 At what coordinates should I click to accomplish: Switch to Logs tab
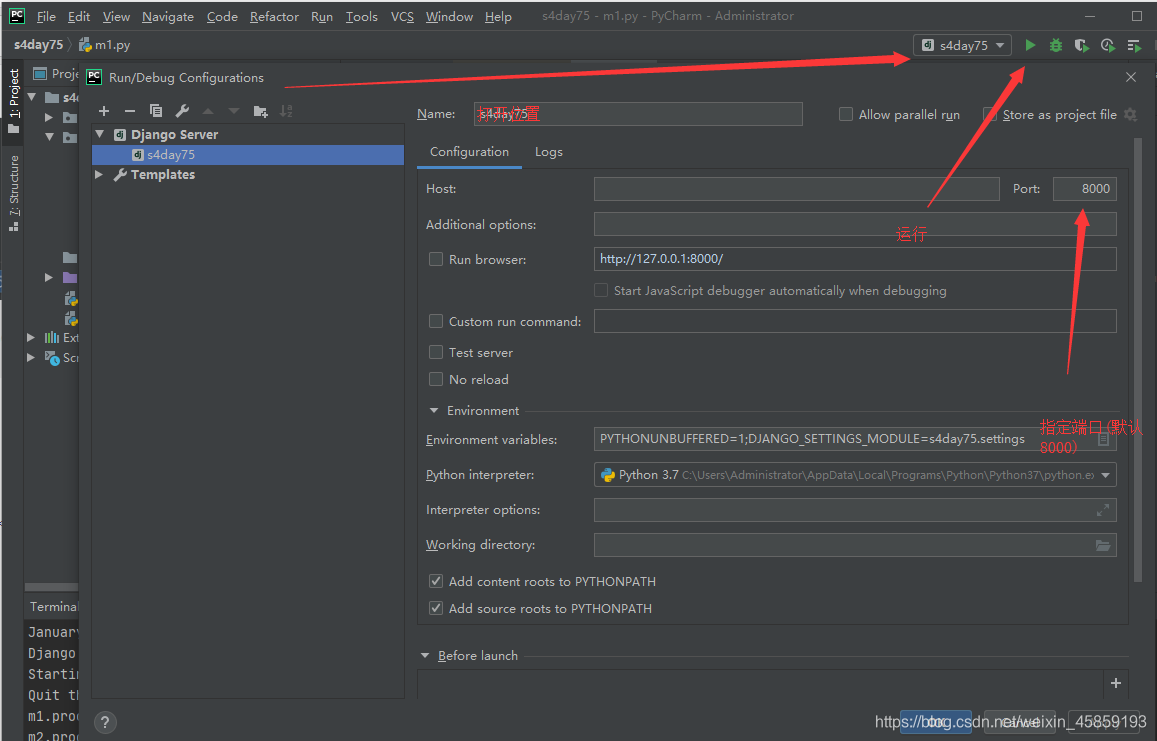[548, 152]
